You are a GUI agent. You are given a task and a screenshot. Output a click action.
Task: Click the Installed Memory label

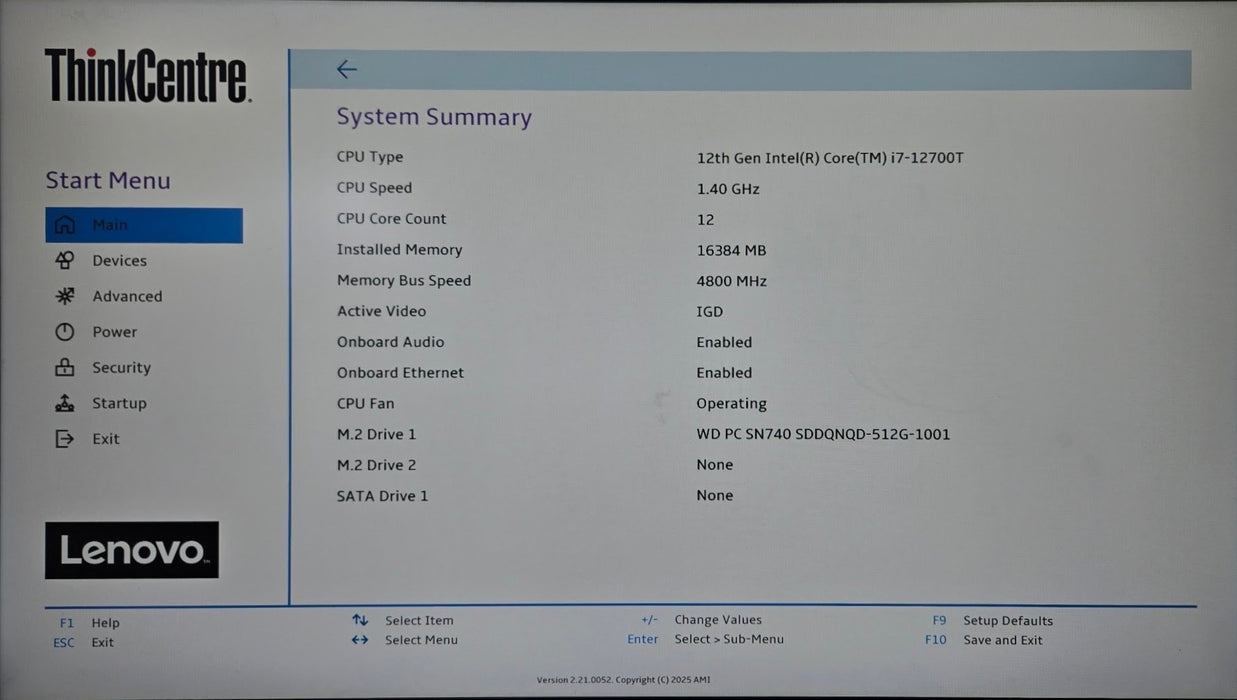point(399,250)
